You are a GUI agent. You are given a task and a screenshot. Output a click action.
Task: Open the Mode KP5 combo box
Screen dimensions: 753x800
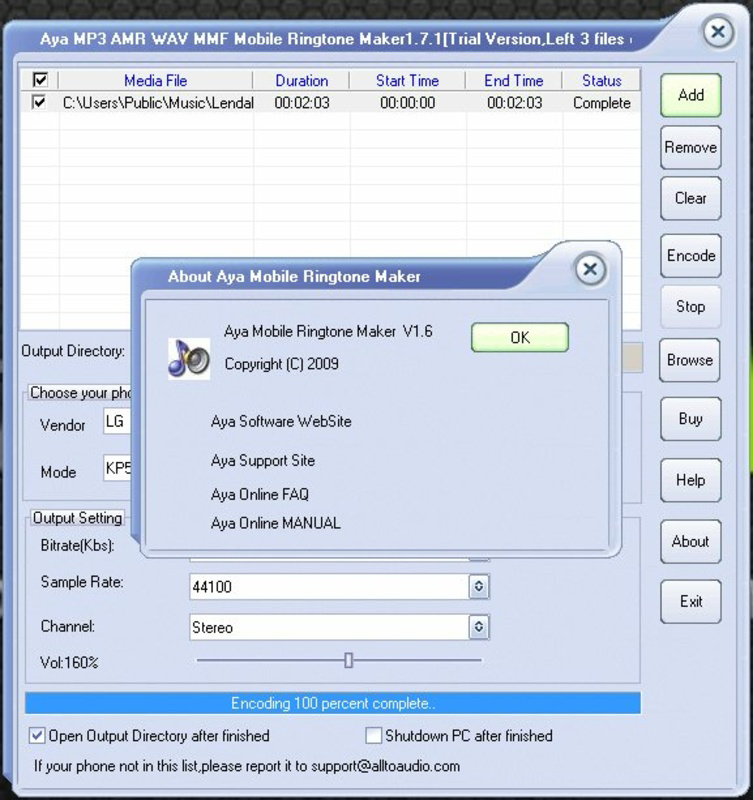click(117, 468)
